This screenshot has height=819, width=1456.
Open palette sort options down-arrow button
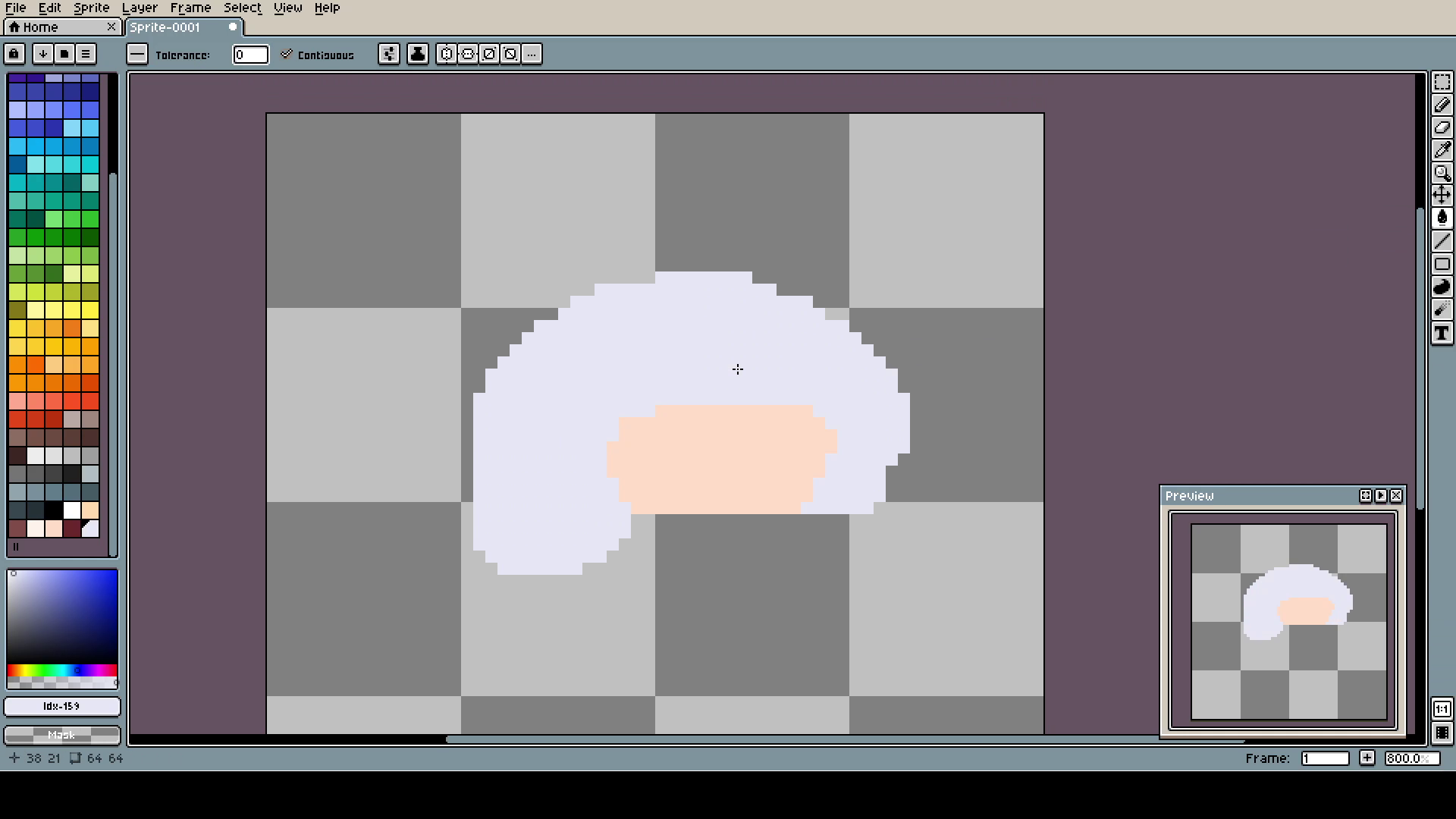coord(43,54)
